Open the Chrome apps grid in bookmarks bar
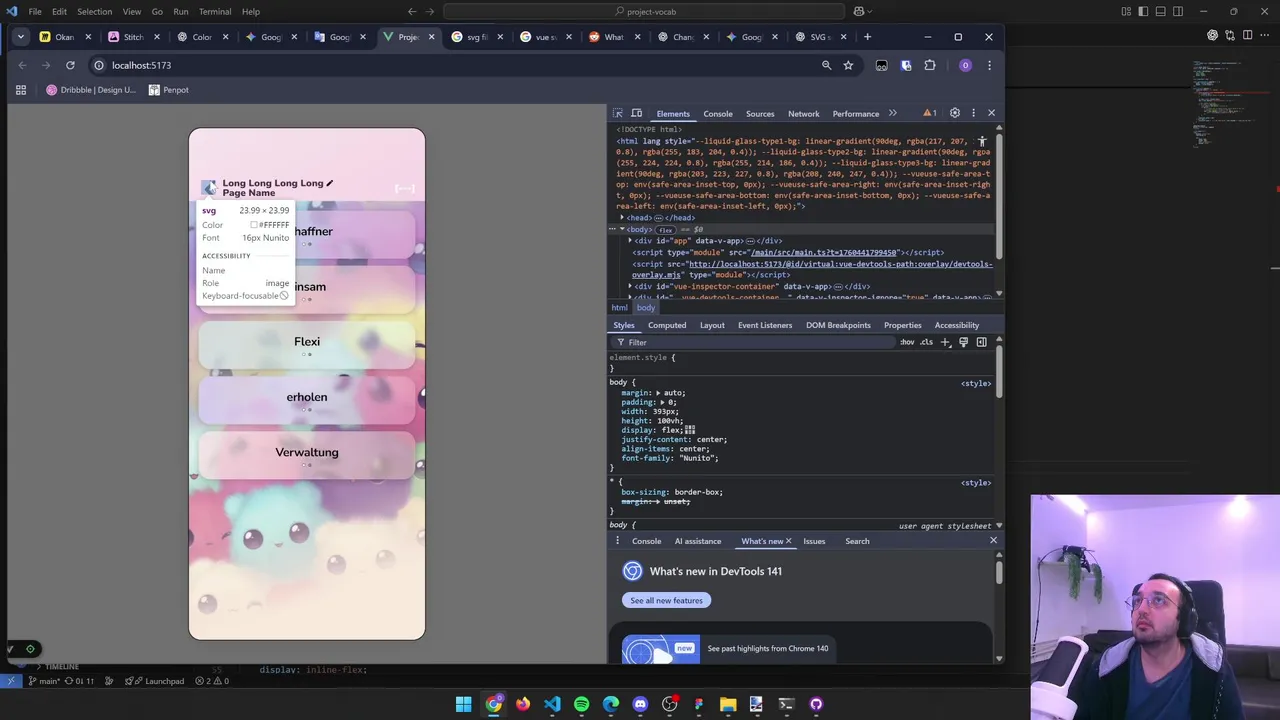The image size is (1280, 720). (x=20, y=90)
